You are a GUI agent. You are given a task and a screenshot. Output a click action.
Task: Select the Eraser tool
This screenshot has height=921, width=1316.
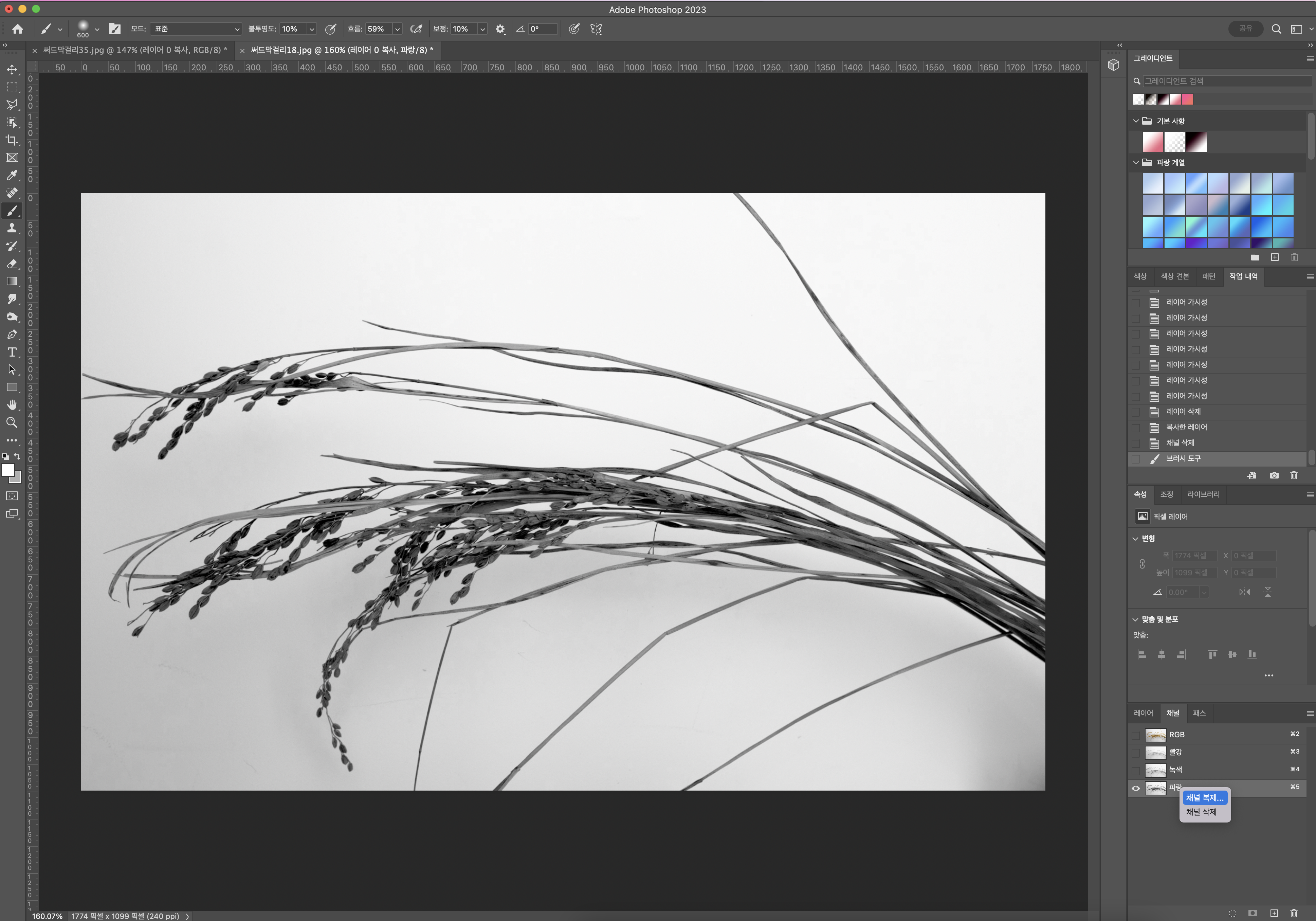click(12, 264)
